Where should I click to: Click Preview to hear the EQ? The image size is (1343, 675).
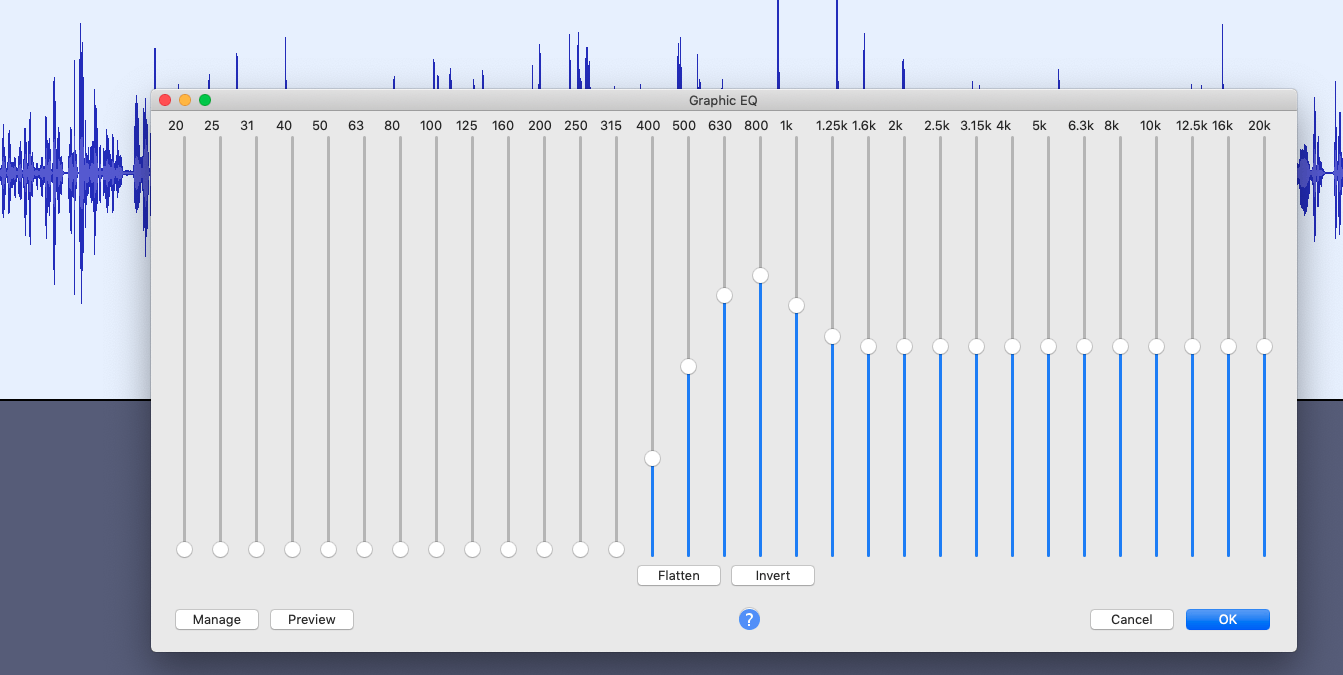(x=312, y=620)
